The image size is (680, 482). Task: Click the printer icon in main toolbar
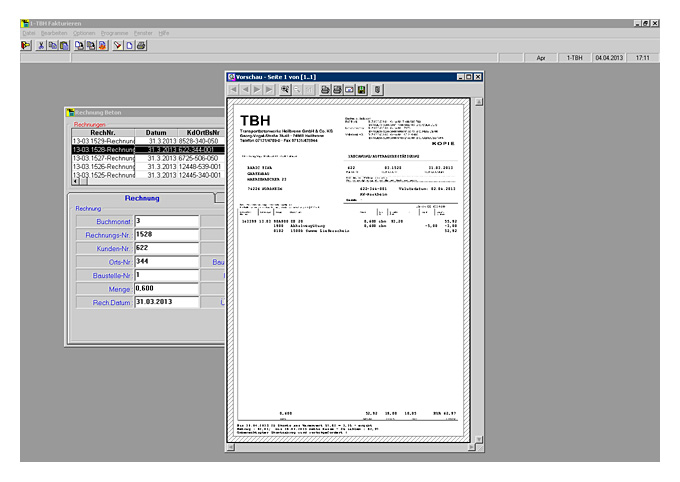pyautogui.click(x=141, y=45)
